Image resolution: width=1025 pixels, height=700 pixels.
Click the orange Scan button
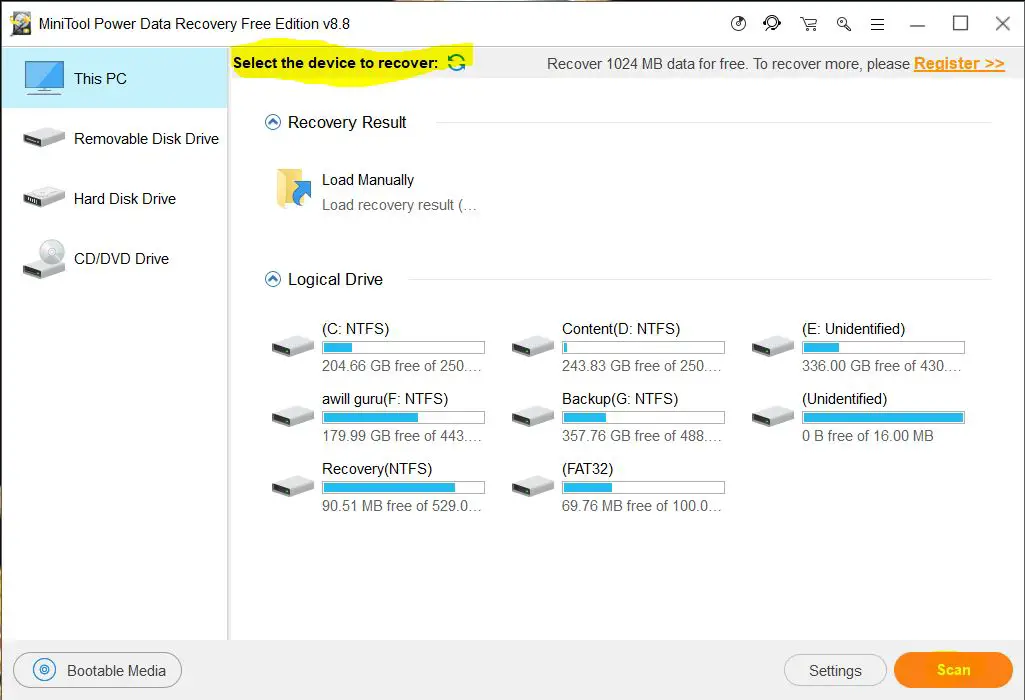point(953,670)
